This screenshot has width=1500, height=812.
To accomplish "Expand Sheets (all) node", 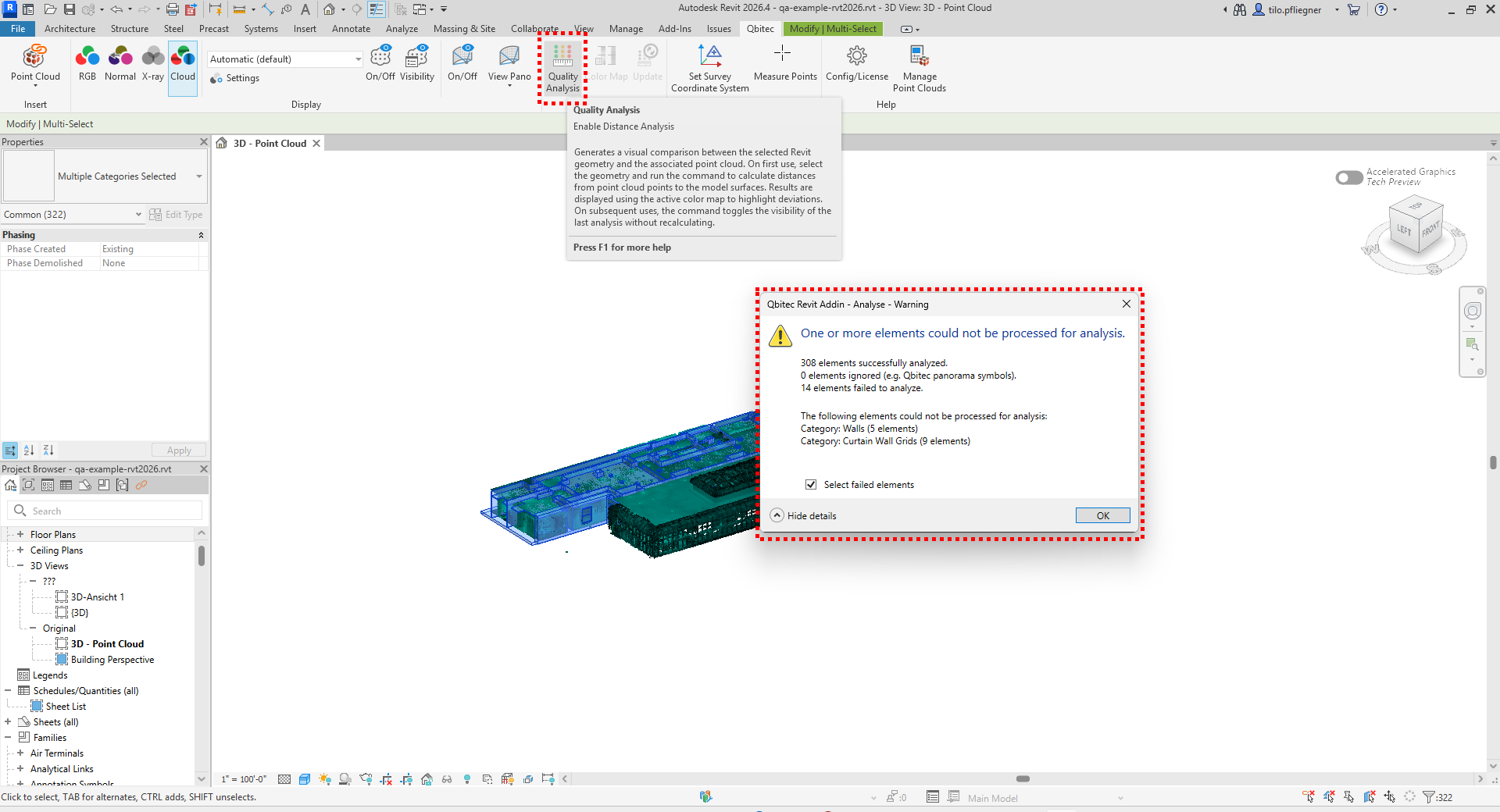I will [8, 722].
